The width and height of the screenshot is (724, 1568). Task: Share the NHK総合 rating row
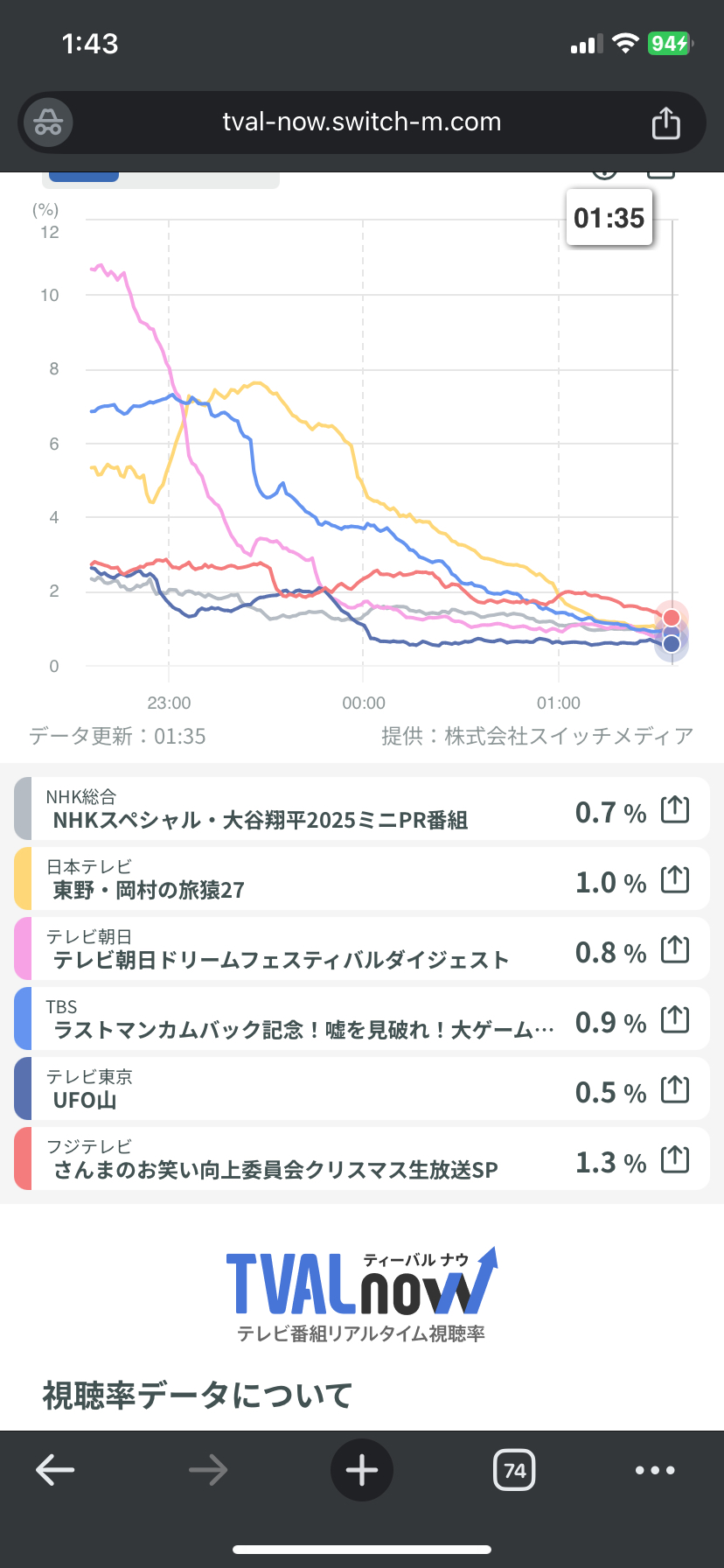click(675, 810)
